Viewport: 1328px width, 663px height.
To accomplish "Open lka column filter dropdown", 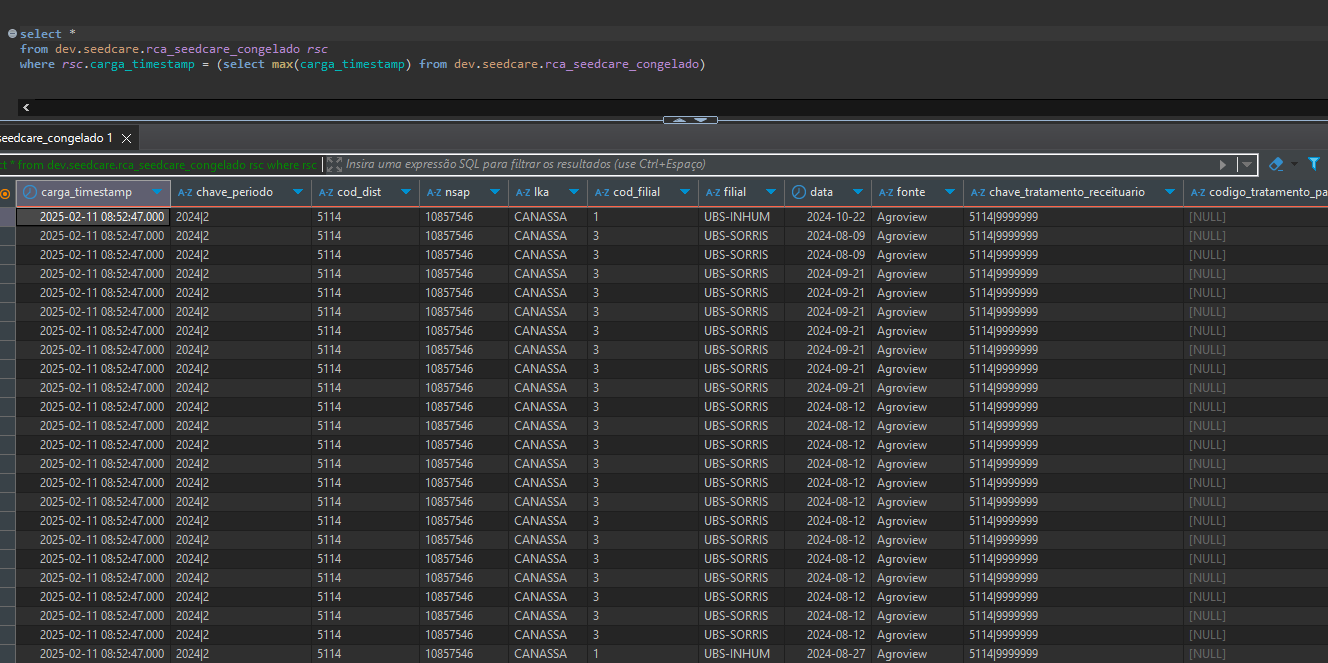I will tap(574, 192).
